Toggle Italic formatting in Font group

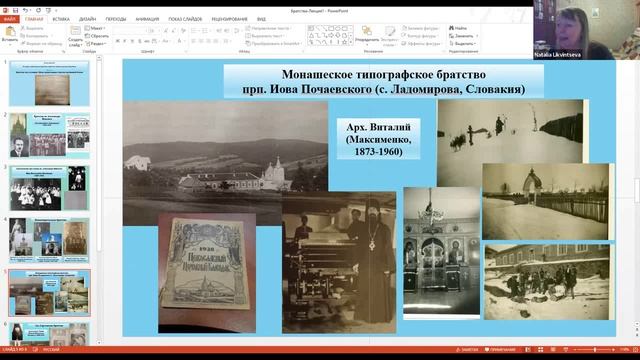click(x=124, y=41)
